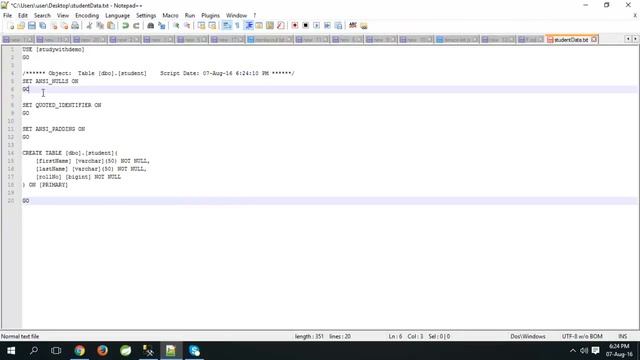Print the document using toolbar icon
This screenshot has height=360, width=640.
pyautogui.click(x=75, y=26)
